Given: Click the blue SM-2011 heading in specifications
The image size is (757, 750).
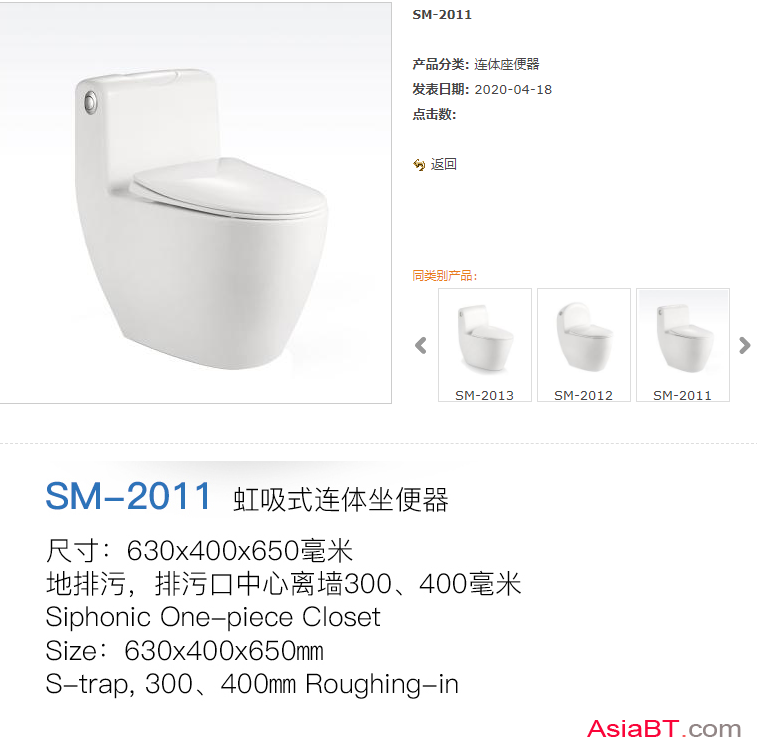Looking at the screenshot, I should click(128, 496).
